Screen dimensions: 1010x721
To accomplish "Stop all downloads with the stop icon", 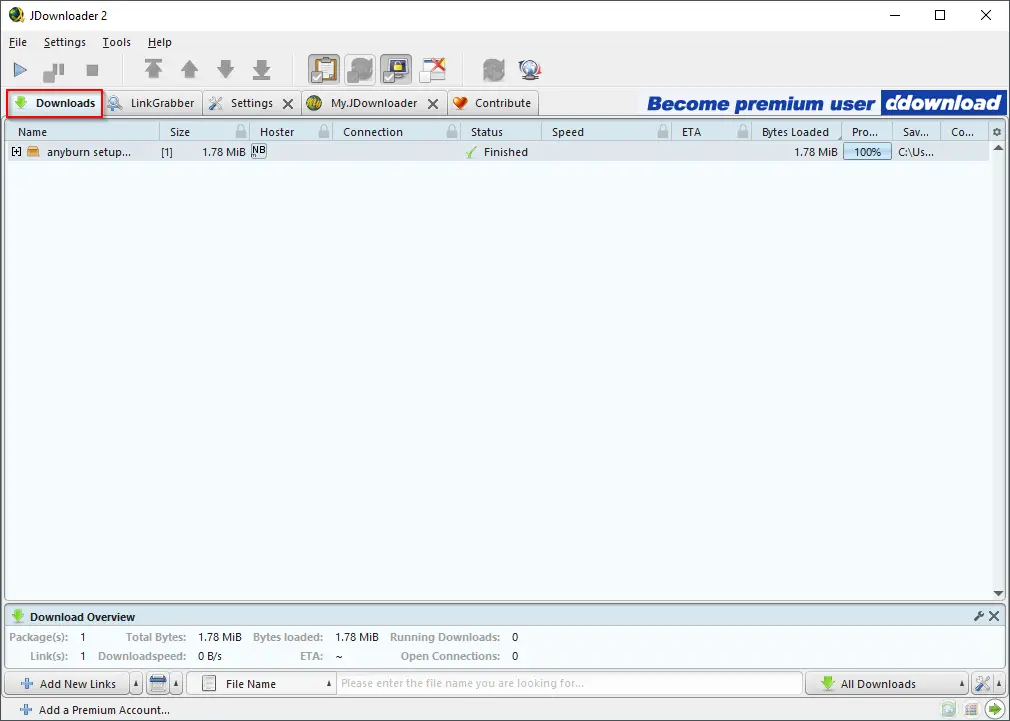I will 92,70.
